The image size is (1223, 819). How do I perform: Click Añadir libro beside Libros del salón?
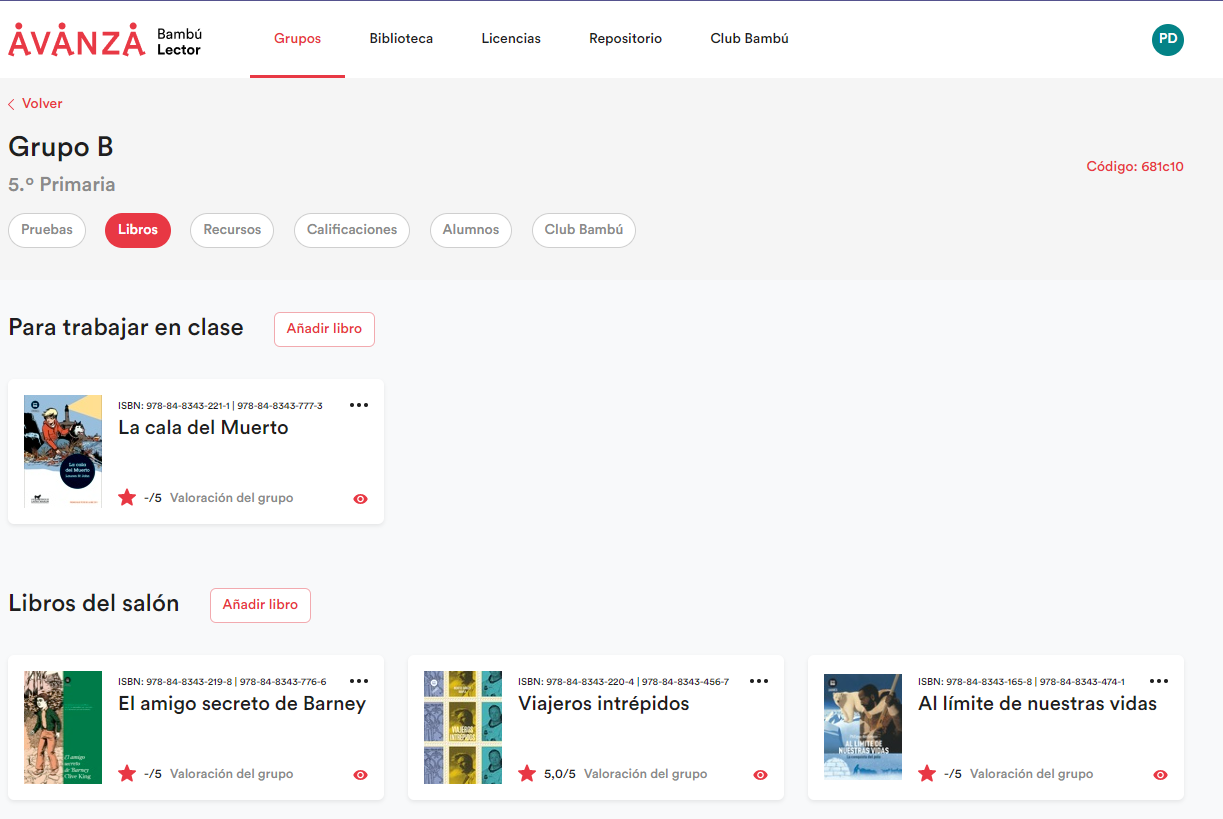coord(260,605)
